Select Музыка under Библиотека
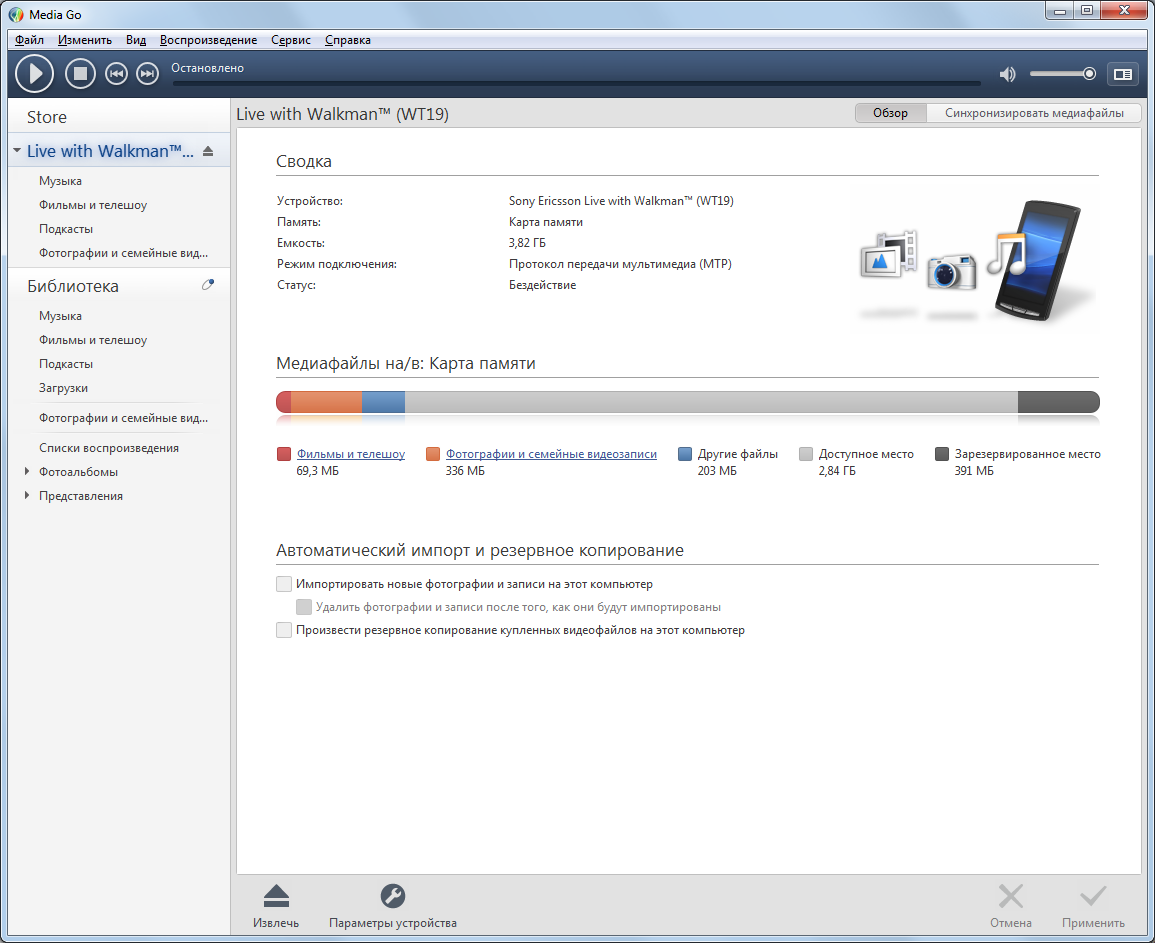 click(x=60, y=315)
